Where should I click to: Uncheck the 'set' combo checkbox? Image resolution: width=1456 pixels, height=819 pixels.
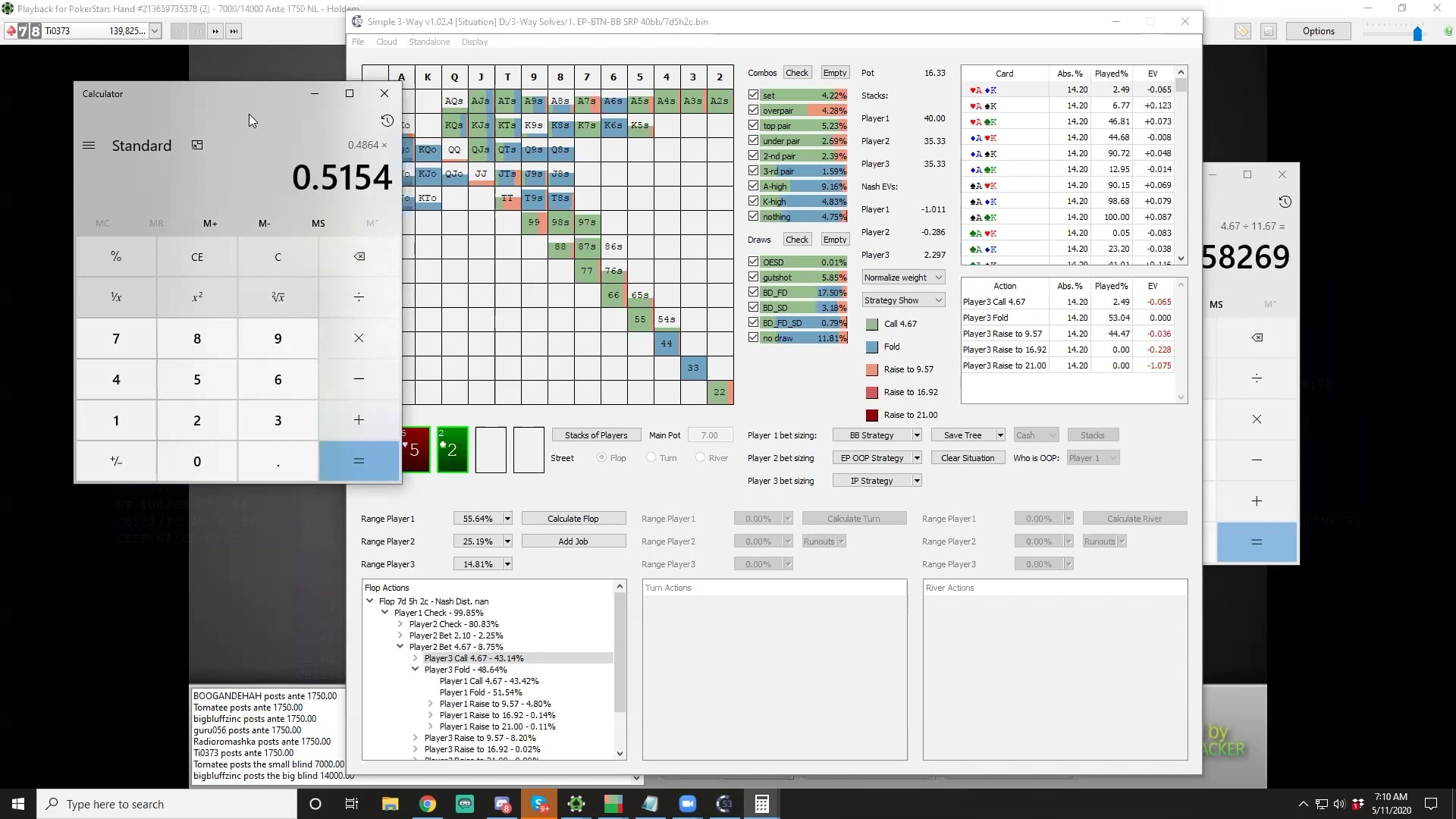[x=753, y=95]
